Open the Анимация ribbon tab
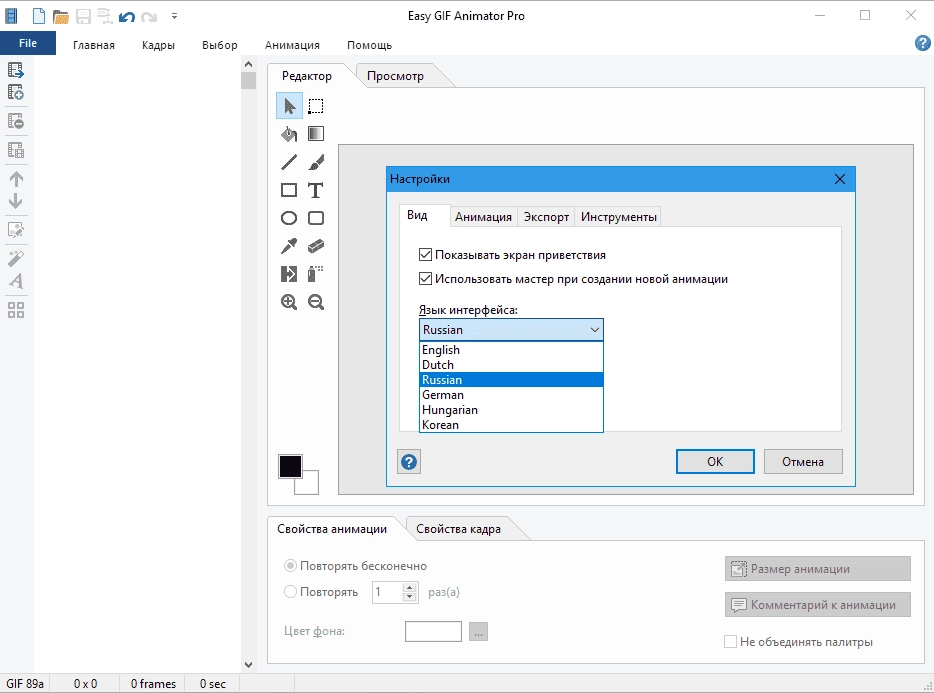The image size is (934, 693). coord(292,45)
